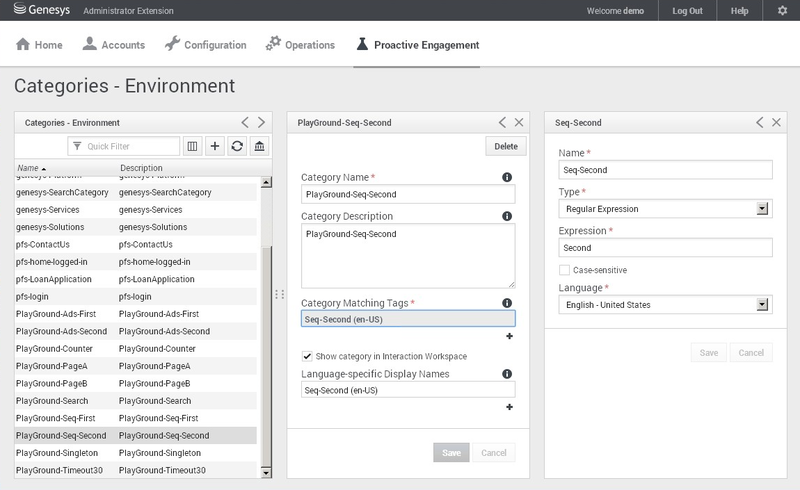
Task: Select the PlayGround-Counter category row
Action: (x=136, y=349)
